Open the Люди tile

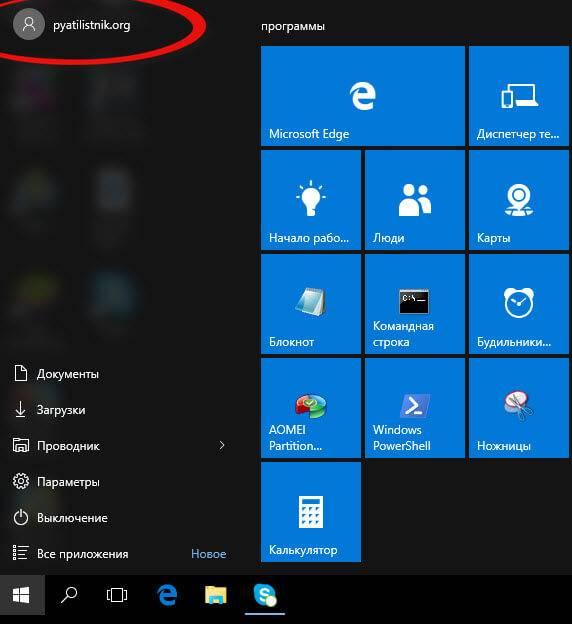point(415,200)
